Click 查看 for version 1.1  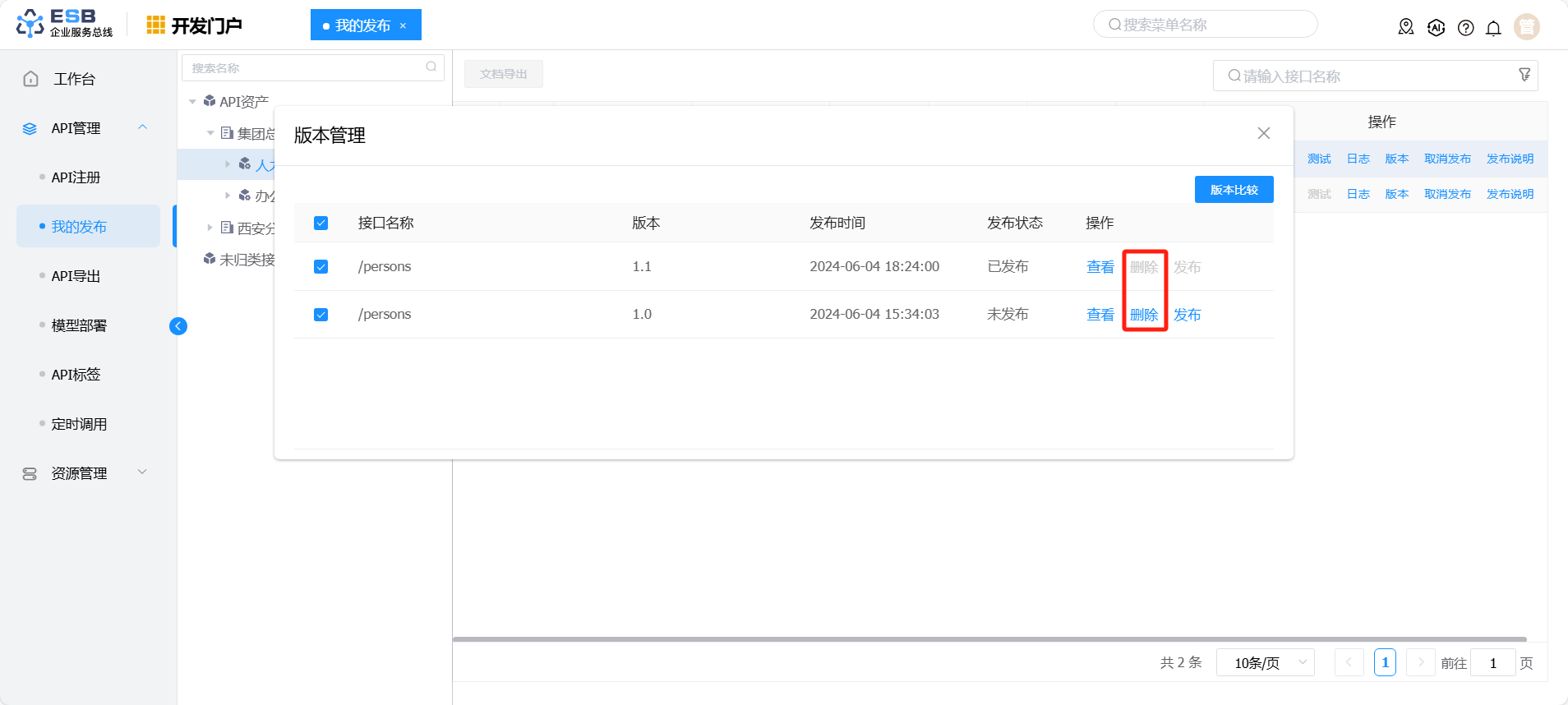tap(1100, 267)
